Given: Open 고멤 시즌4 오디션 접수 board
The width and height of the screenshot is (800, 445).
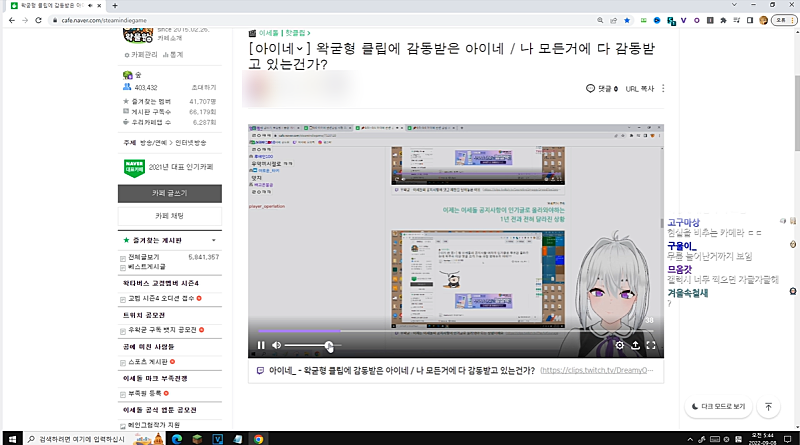Looking at the screenshot, I should (x=161, y=299).
